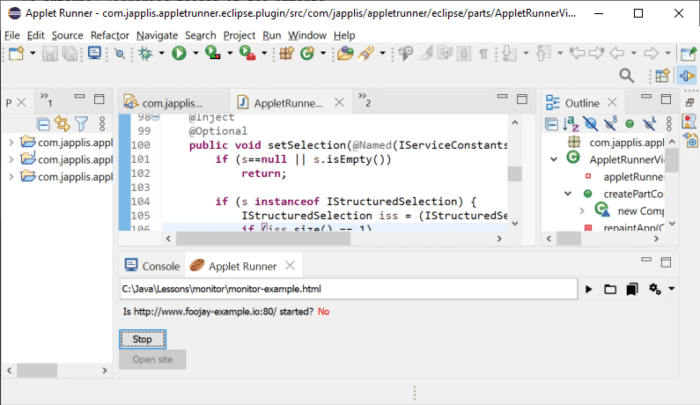Click the Package Explorer filter icon

tap(81, 124)
